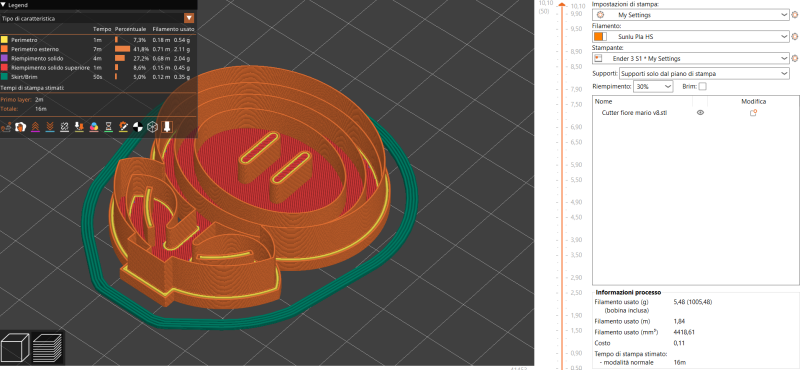Click the Modifica column header
The image size is (800, 370).
click(x=754, y=102)
